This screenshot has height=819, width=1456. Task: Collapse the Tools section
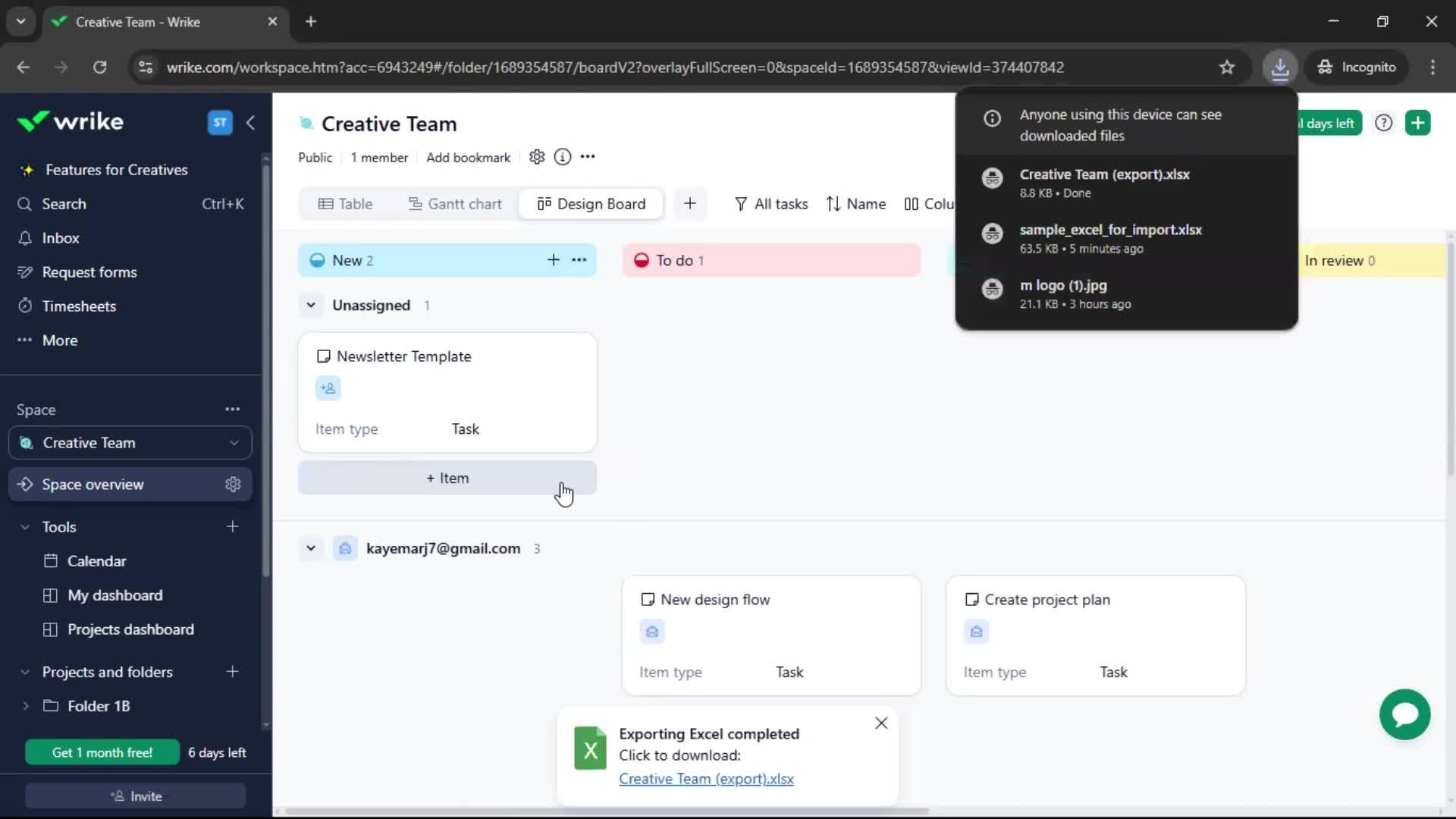click(25, 527)
